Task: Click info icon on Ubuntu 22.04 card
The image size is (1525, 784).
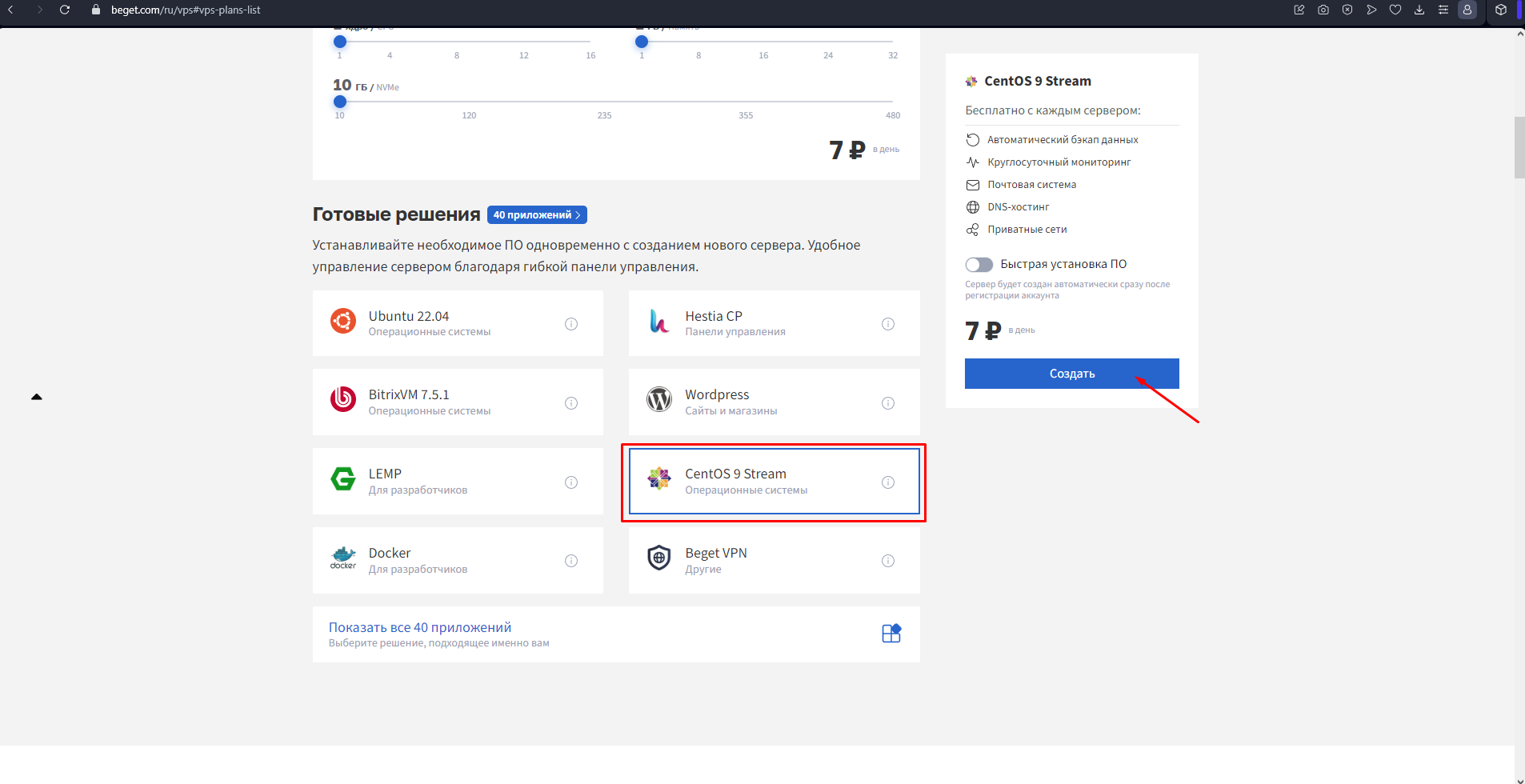Action: tap(571, 324)
